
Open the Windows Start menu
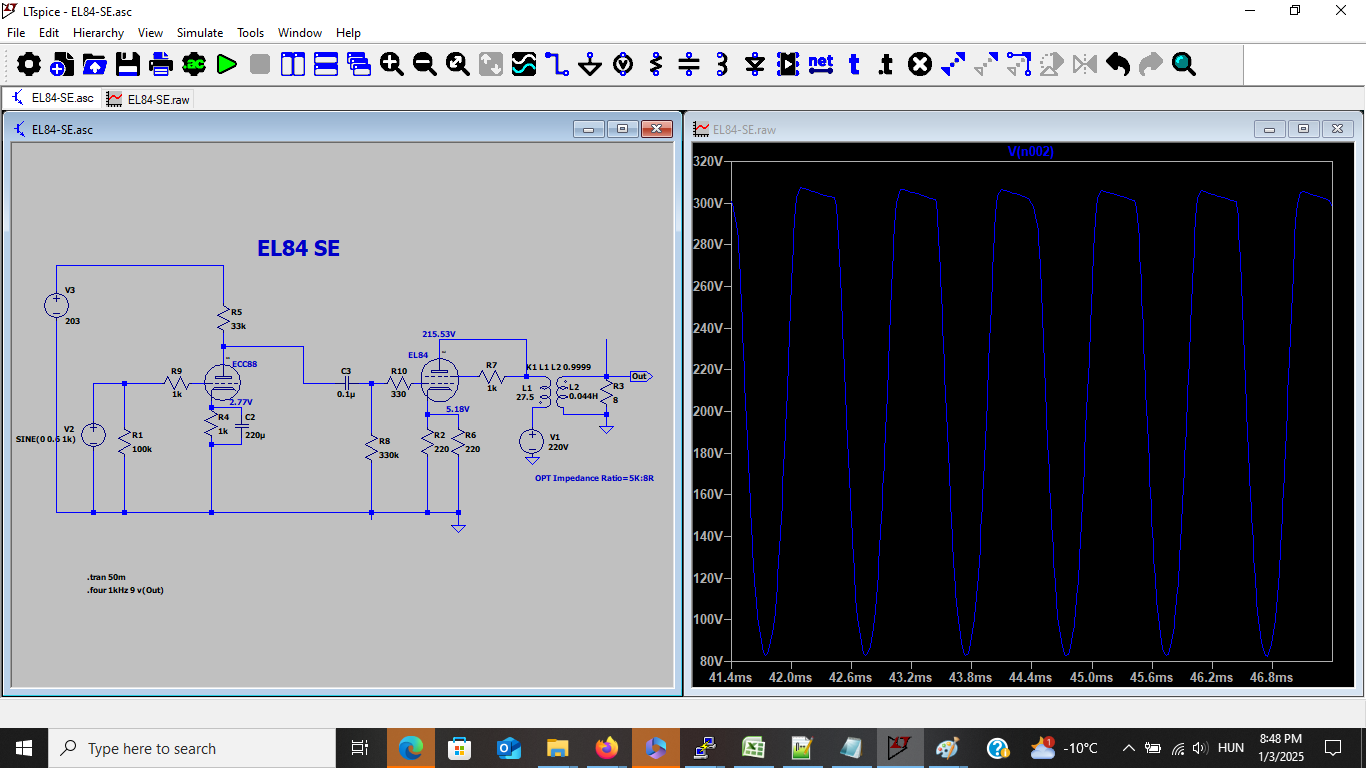tap(24, 748)
